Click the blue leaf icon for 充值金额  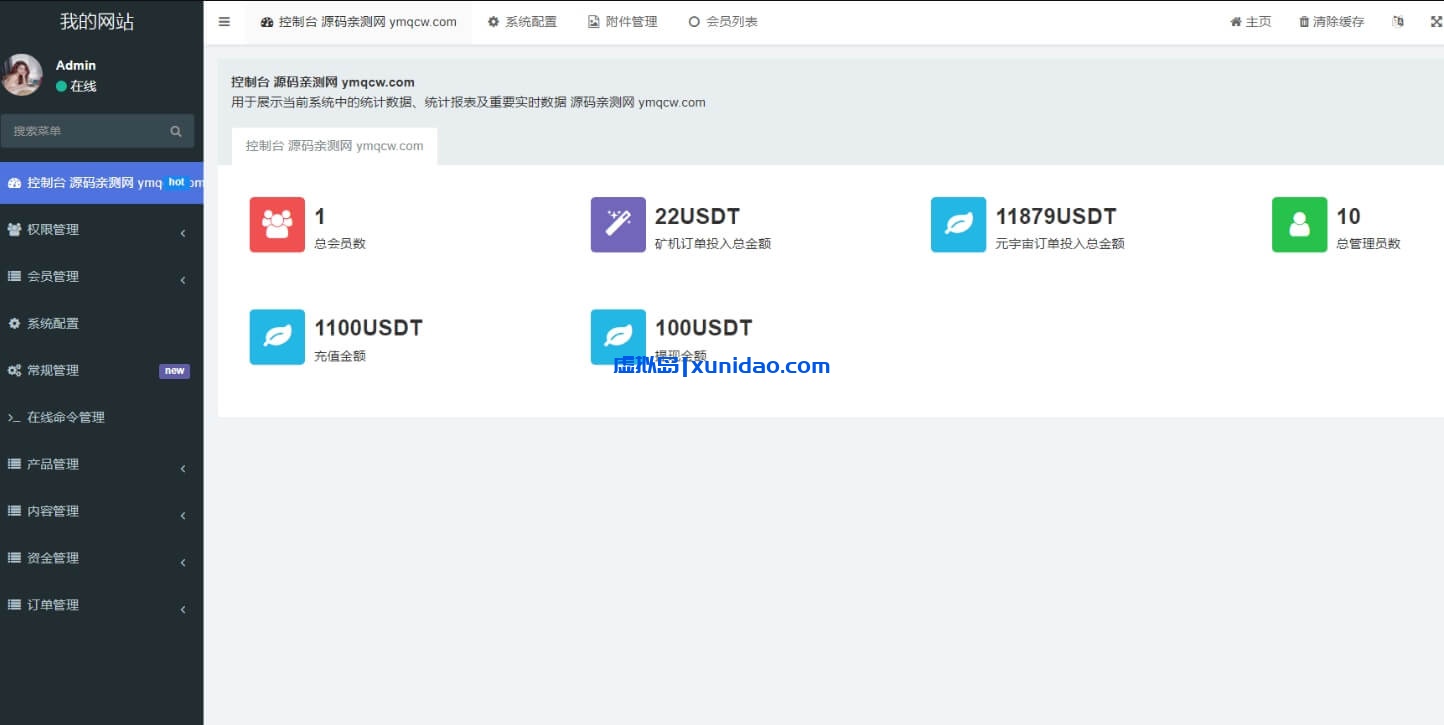click(277, 337)
